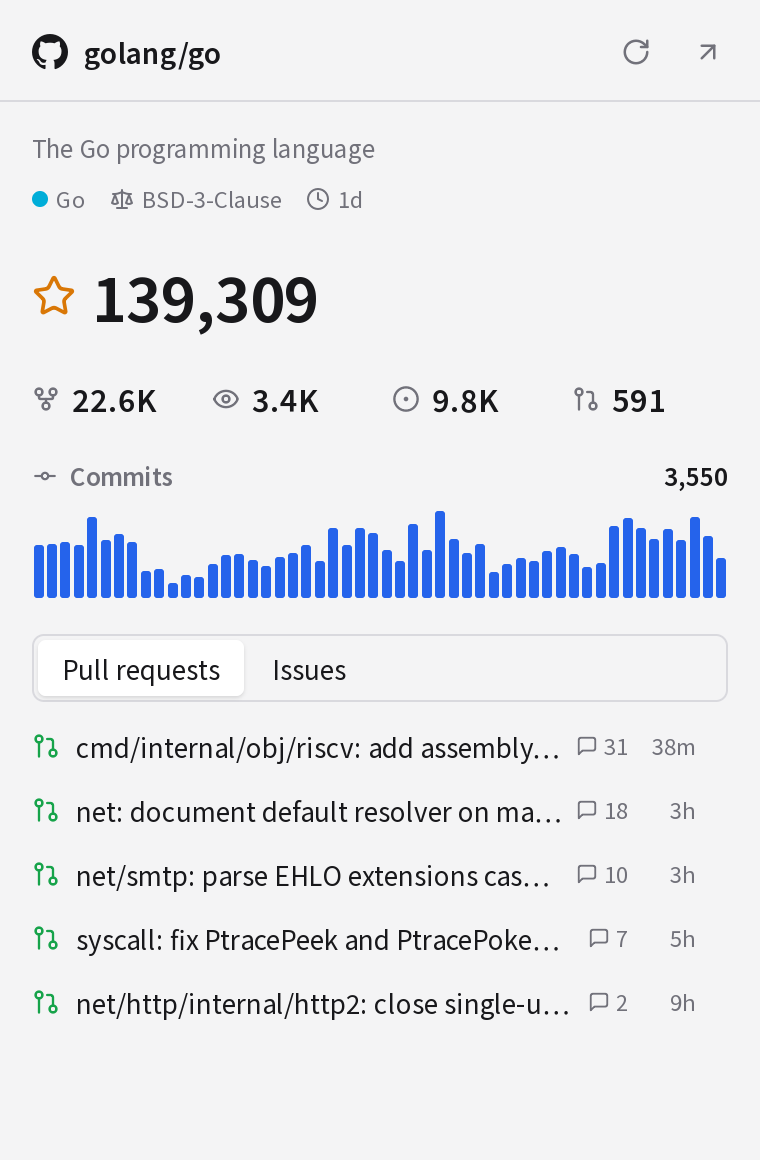The image size is (760, 1160).
Task: Click the Go language label
Action: [70, 200]
